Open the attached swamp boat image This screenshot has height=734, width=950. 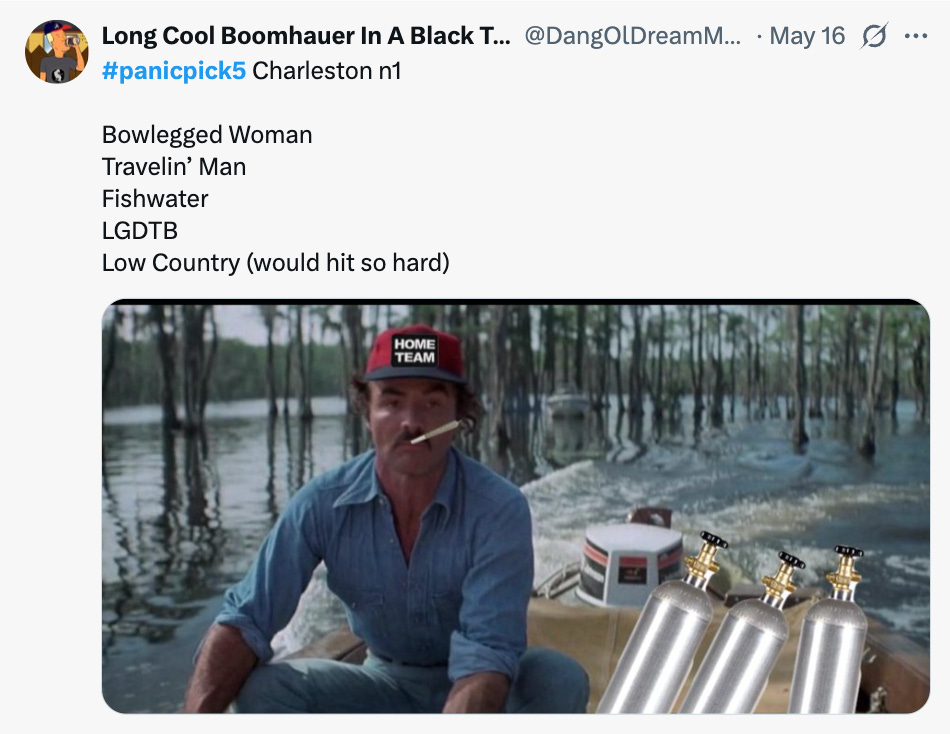pos(516,506)
